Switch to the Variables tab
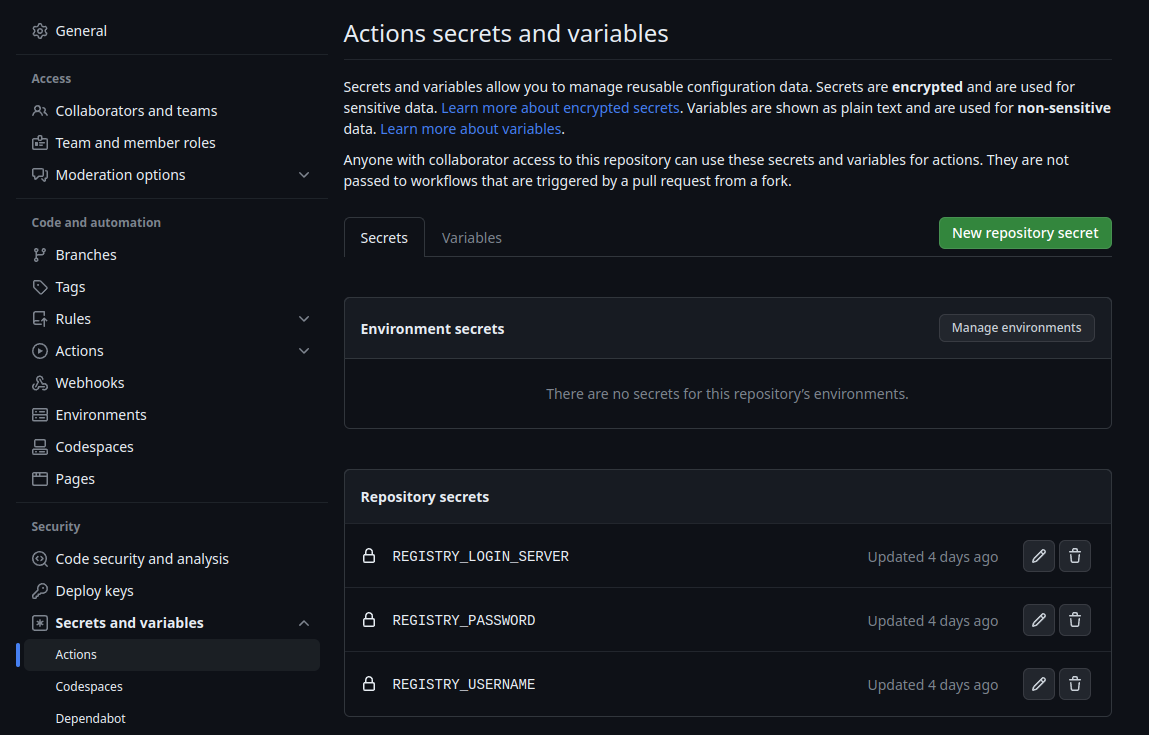Viewport: 1149px width, 735px height. [x=471, y=238]
